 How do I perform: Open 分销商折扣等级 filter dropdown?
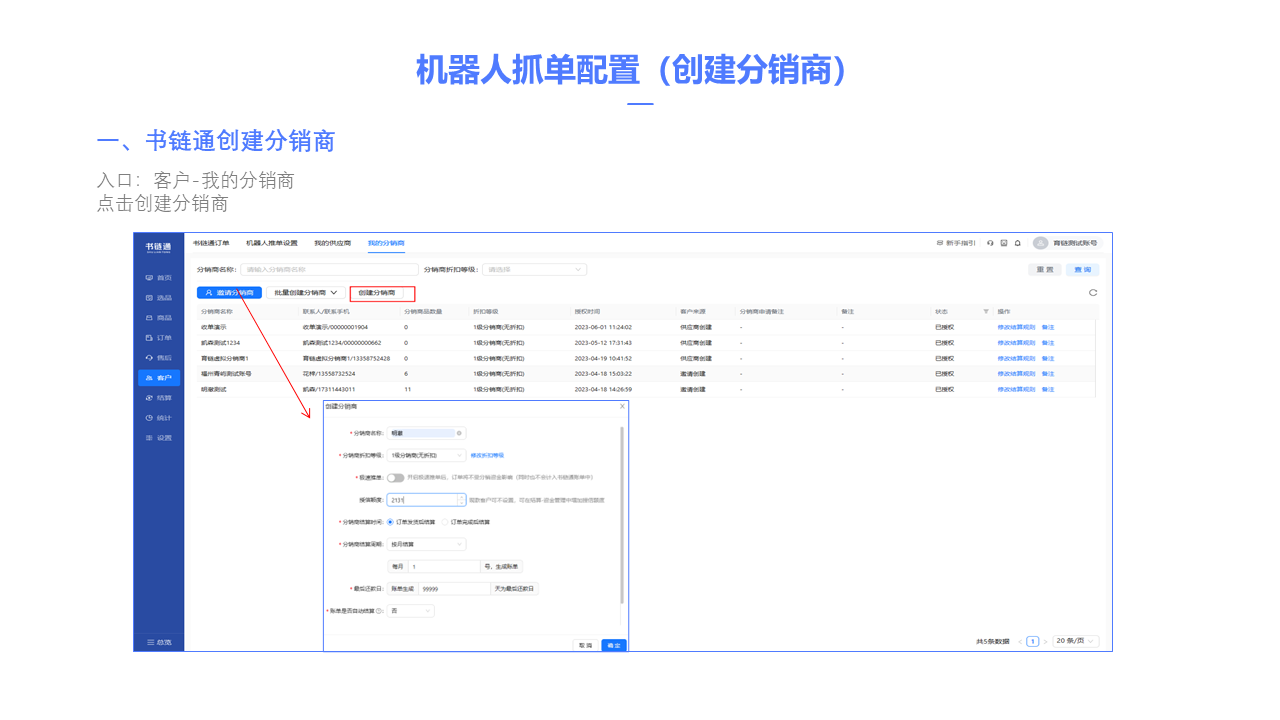(534, 270)
